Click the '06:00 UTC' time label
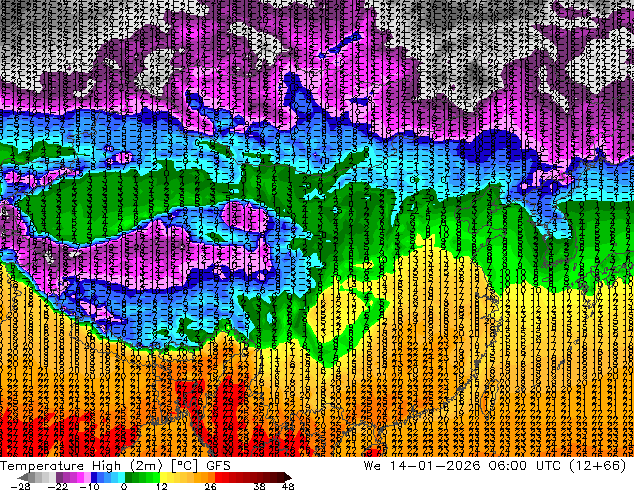634x490 pixels. [x=524, y=466]
